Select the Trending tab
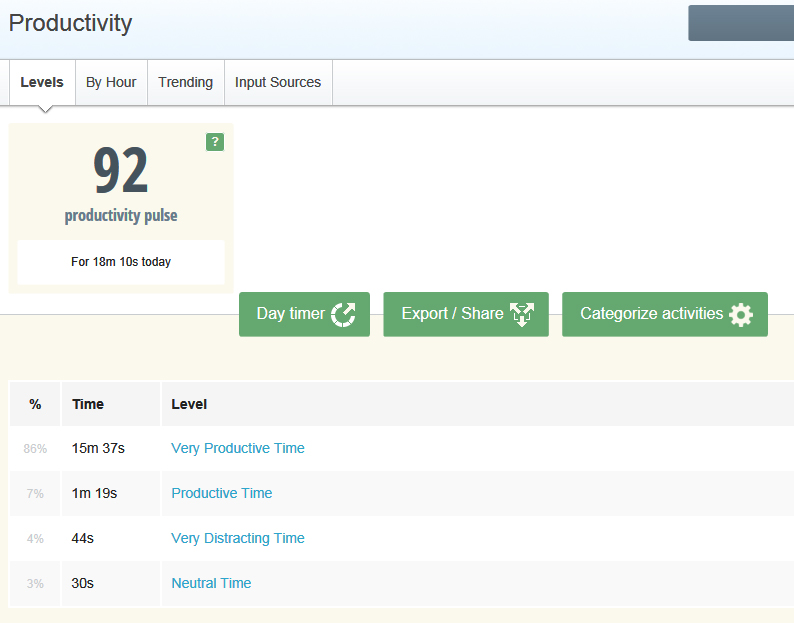794x623 pixels. (185, 82)
